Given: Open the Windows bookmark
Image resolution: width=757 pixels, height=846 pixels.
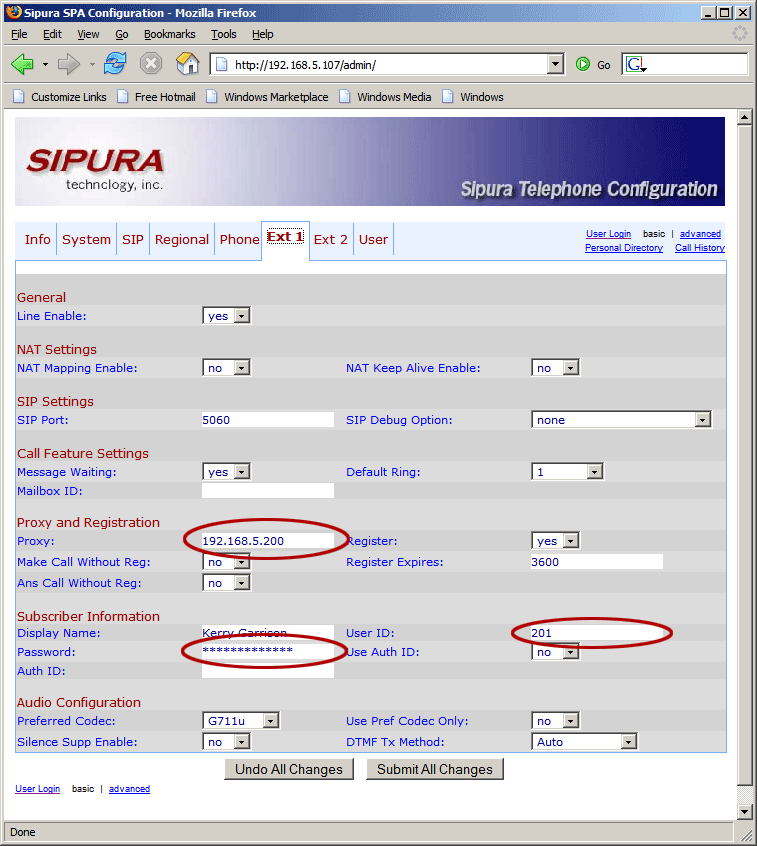Looking at the screenshot, I should (473, 97).
